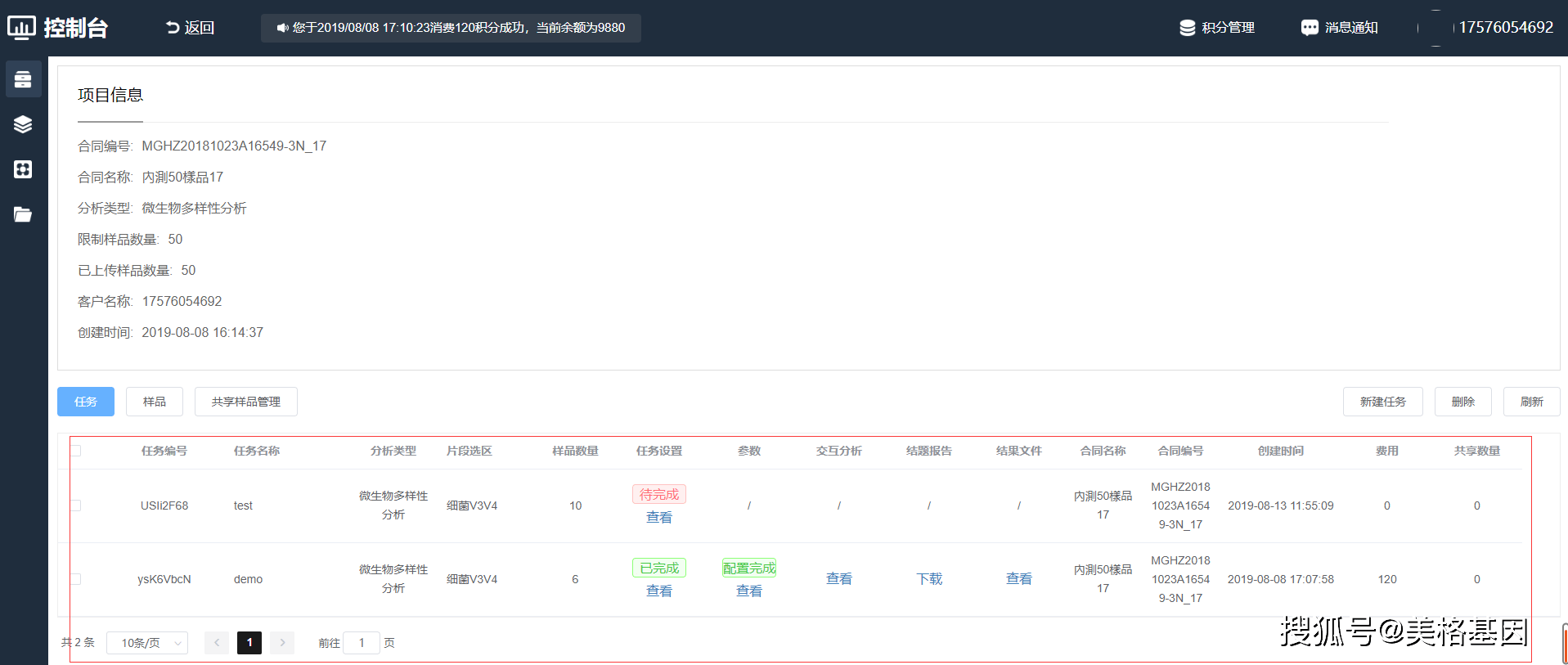Expand the 10条/页 page size dropdown
Screen dimensions: 1568x665
(x=147, y=643)
